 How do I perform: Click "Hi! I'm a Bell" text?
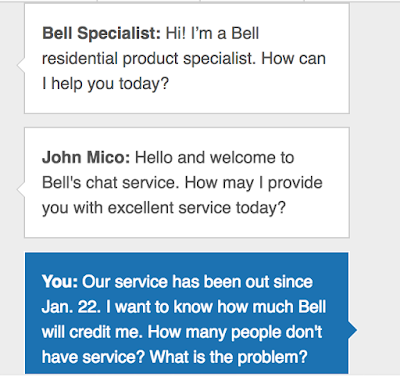(212, 34)
